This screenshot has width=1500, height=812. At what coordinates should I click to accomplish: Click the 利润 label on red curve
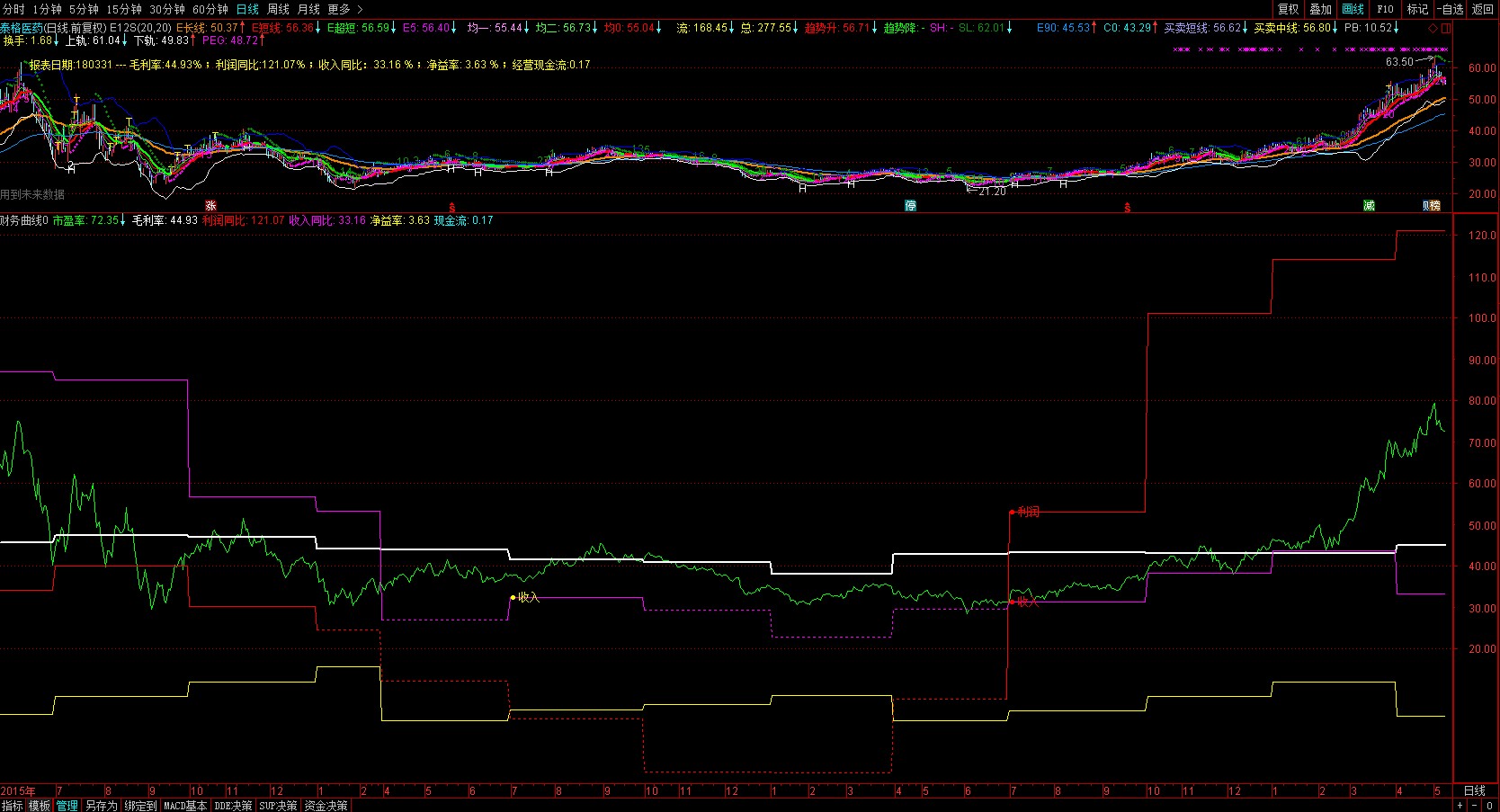tap(1028, 512)
